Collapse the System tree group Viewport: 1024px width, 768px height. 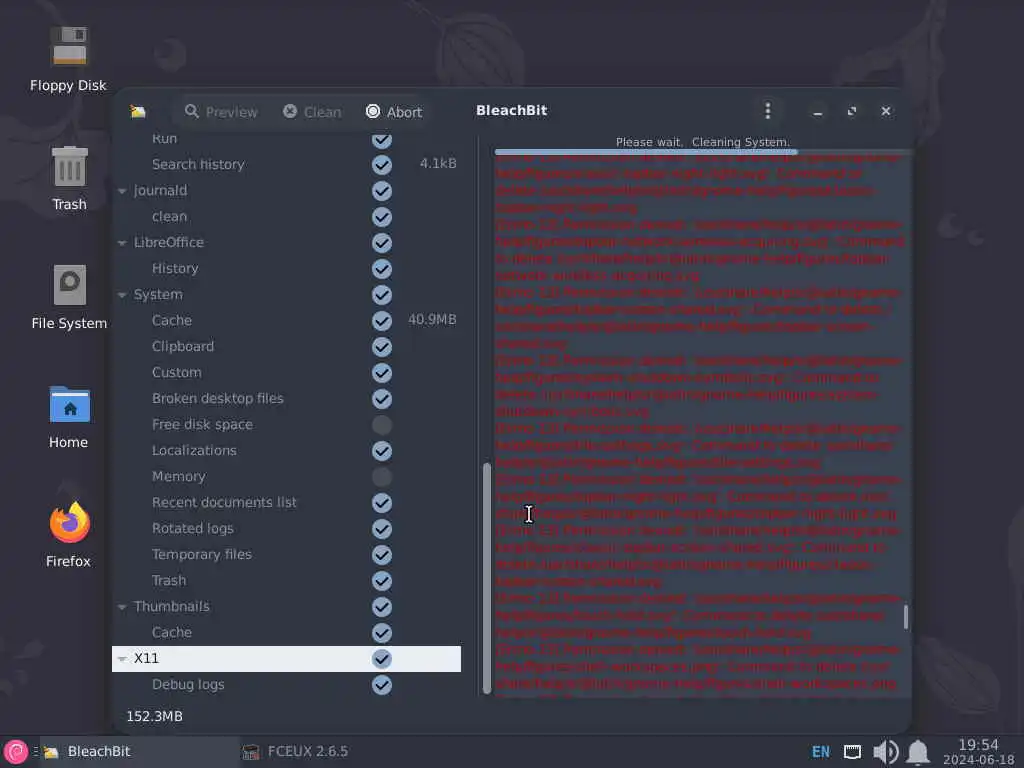(x=122, y=295)
